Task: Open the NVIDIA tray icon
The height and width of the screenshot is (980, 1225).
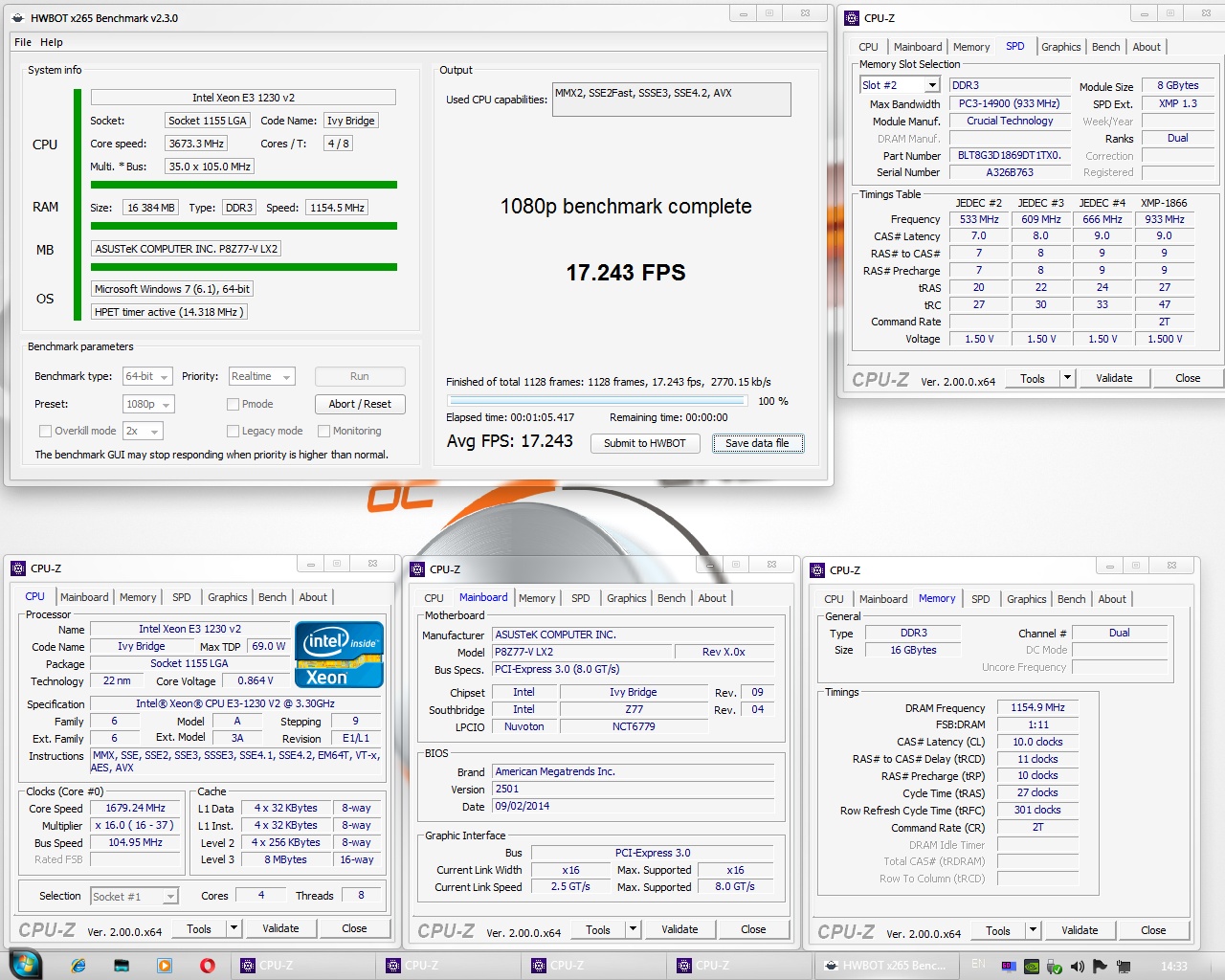Action: pos(1031,967)
